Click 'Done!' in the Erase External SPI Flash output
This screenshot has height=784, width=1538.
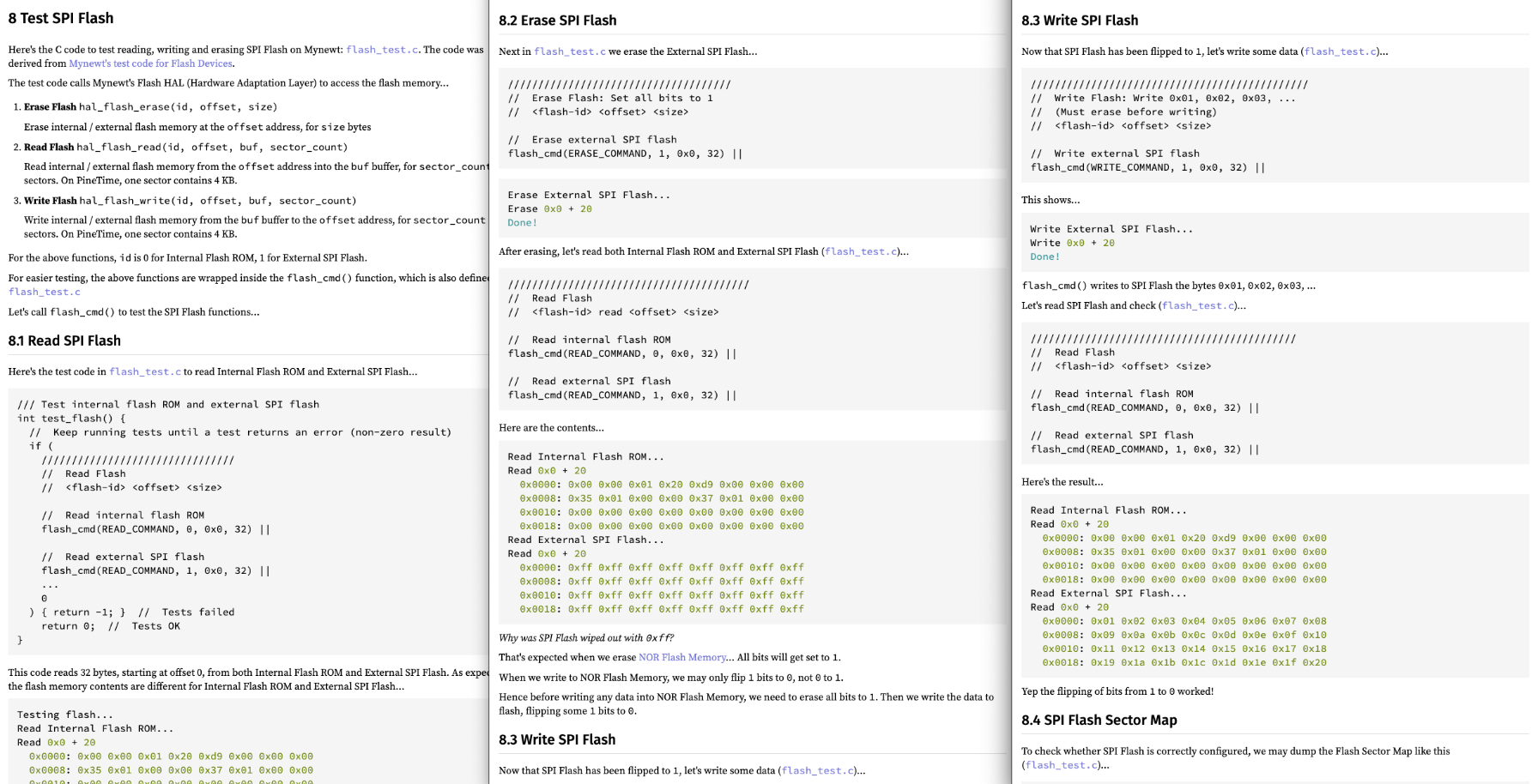522,223
